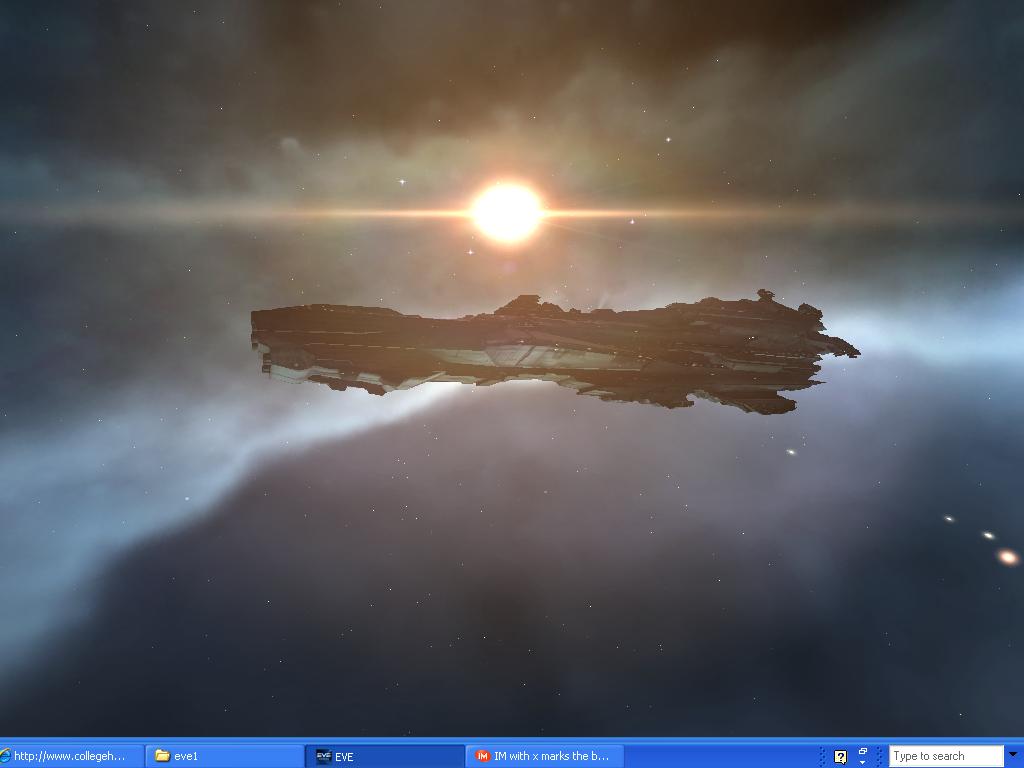
Task: Open the collegeh... browser taskbar button
Action: click(x=71, y=756)
